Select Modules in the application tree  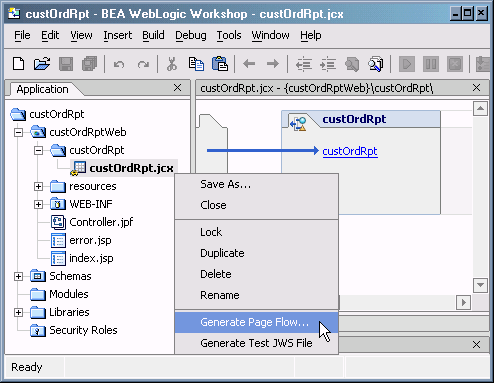click(x=69, y=294)
